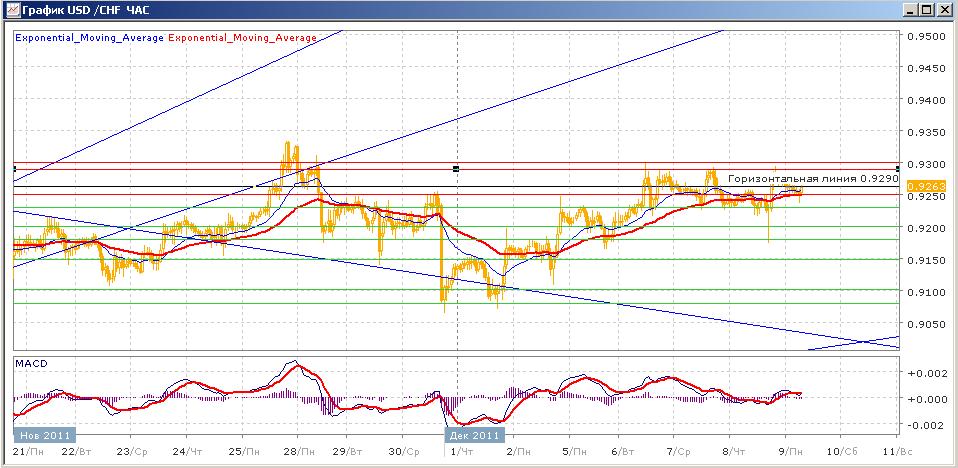Click MACD axis label +0.002
Screen dimensions: 958x468
tap(927, 374)
